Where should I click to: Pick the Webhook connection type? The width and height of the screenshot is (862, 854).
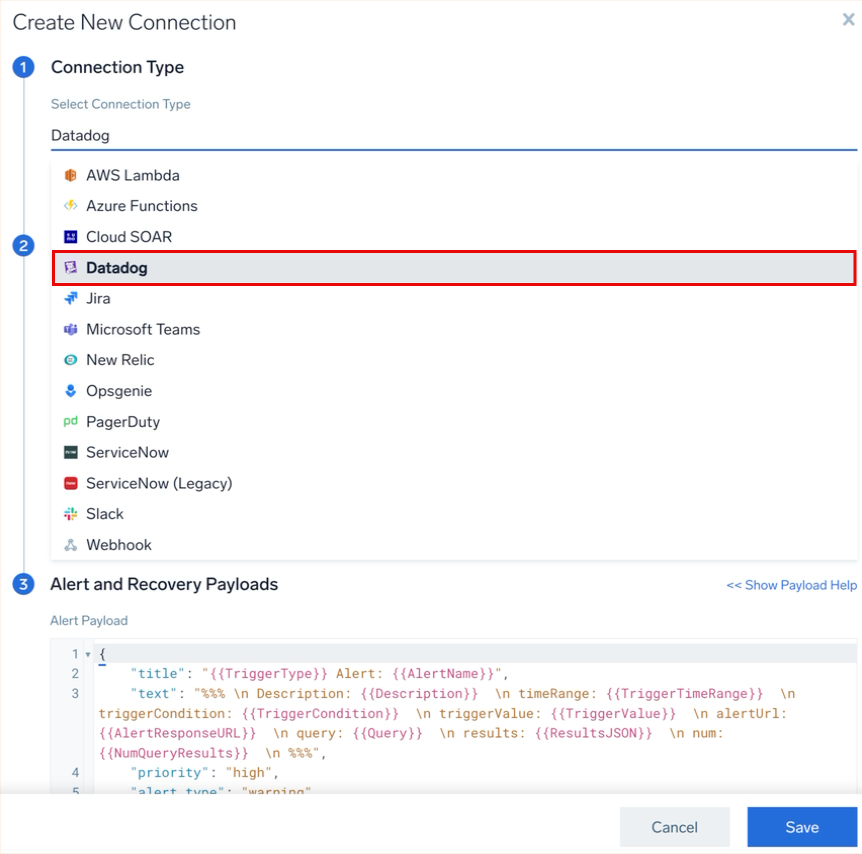pyautogui.click(x=118, y=545)
